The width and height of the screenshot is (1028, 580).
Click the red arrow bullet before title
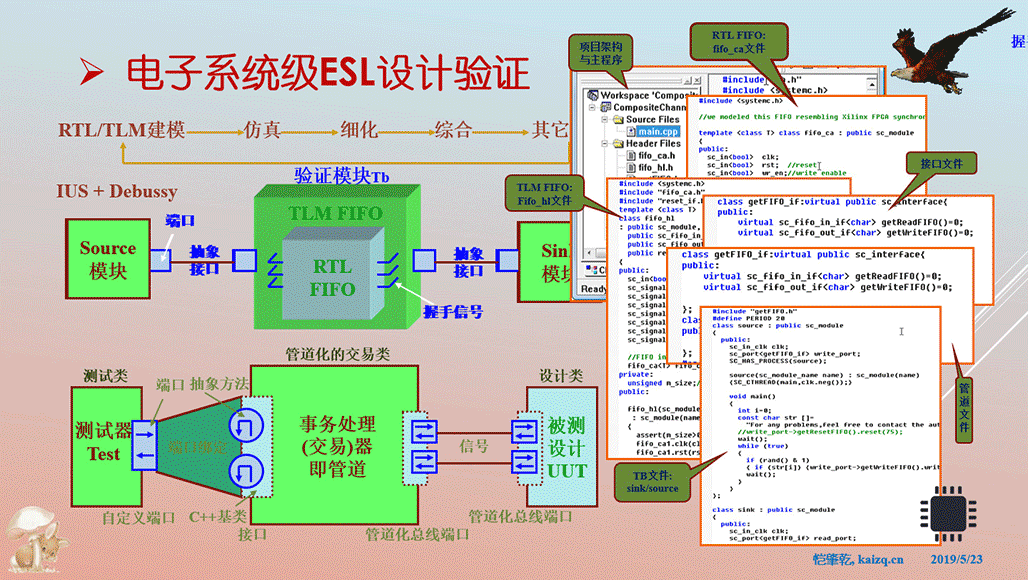[92, 71]
